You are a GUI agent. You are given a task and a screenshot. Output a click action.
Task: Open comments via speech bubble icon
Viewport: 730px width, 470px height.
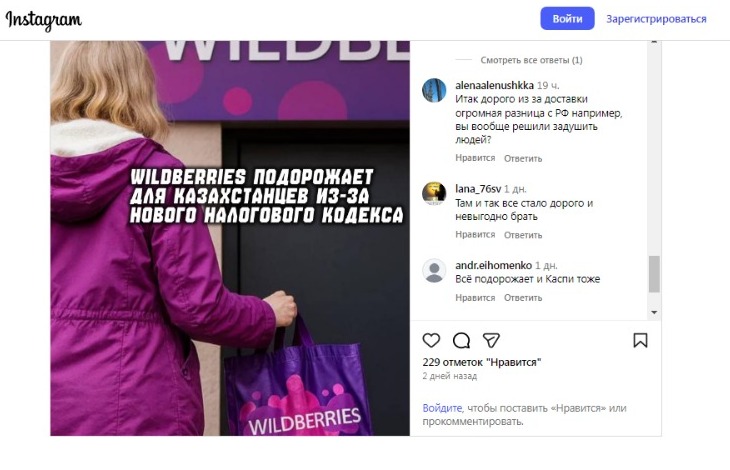tap(461, 341)
